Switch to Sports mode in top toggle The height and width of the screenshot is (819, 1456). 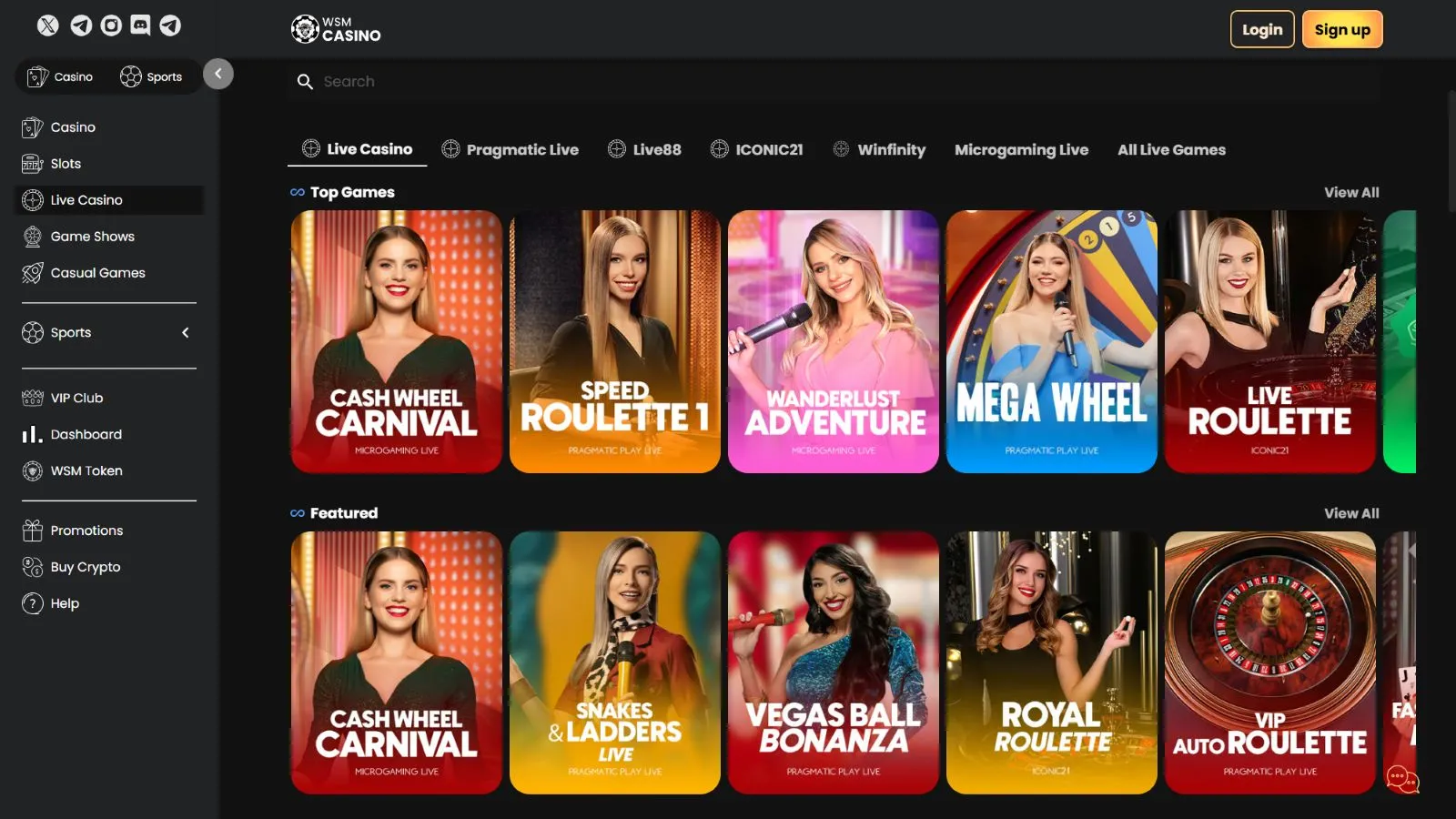(x=151, y=77)
